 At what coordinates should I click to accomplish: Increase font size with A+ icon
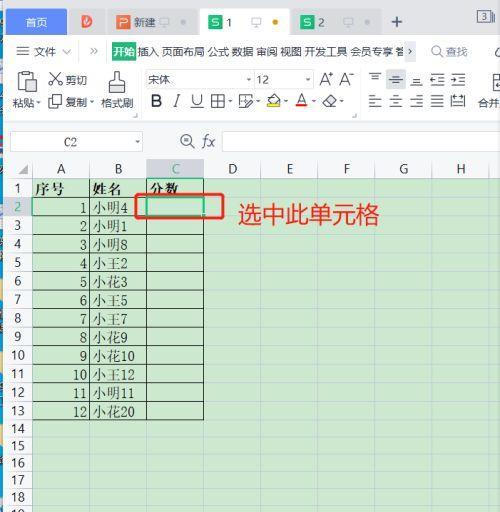(326, 79)
